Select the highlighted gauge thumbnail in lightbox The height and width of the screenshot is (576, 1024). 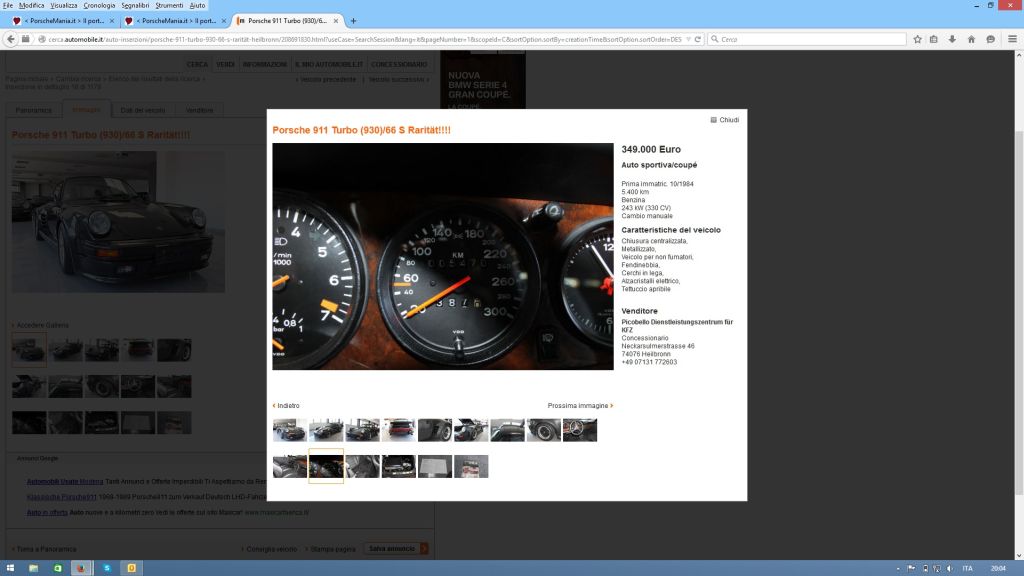[x=326, y=466]
